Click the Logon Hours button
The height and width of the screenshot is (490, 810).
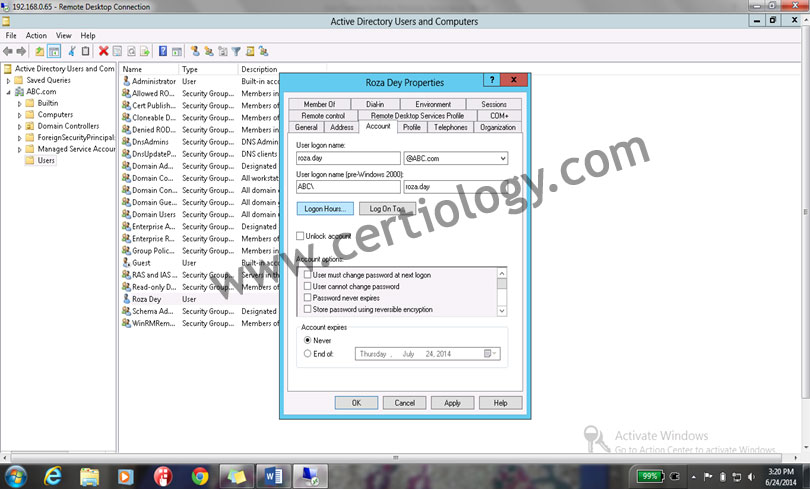point(325,209)
